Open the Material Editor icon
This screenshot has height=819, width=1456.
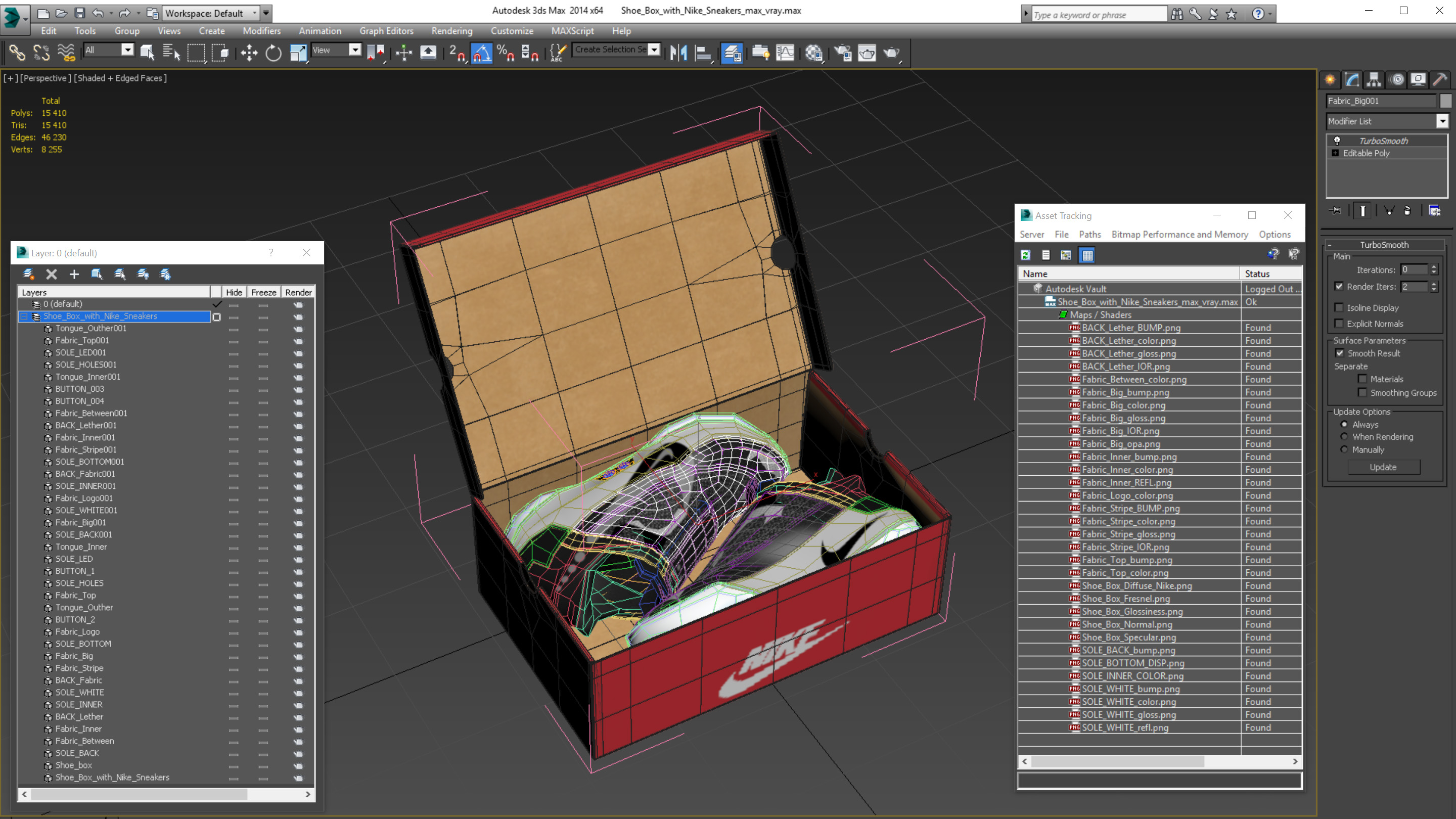pos(814,53)
